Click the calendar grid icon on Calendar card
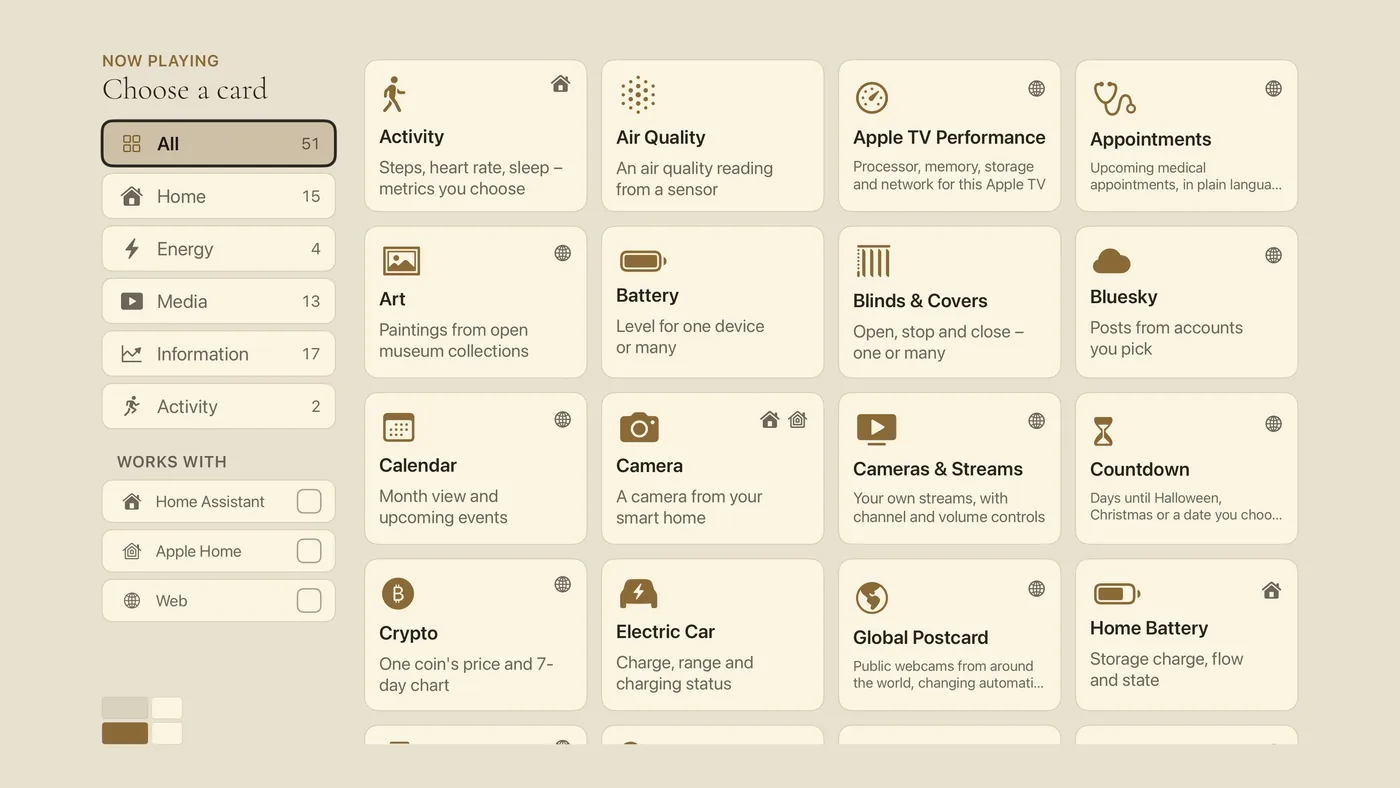This screenshot has height=788, width=1400. [398, 428]
